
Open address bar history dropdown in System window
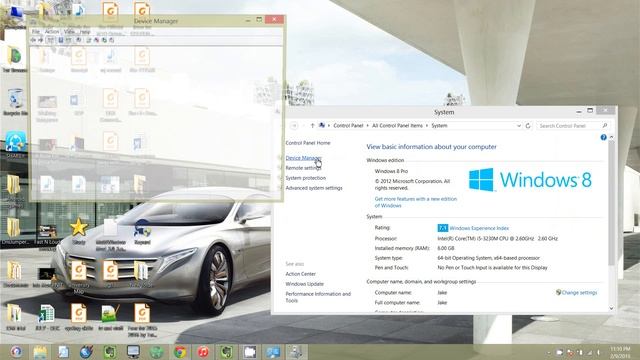(519, 126)
